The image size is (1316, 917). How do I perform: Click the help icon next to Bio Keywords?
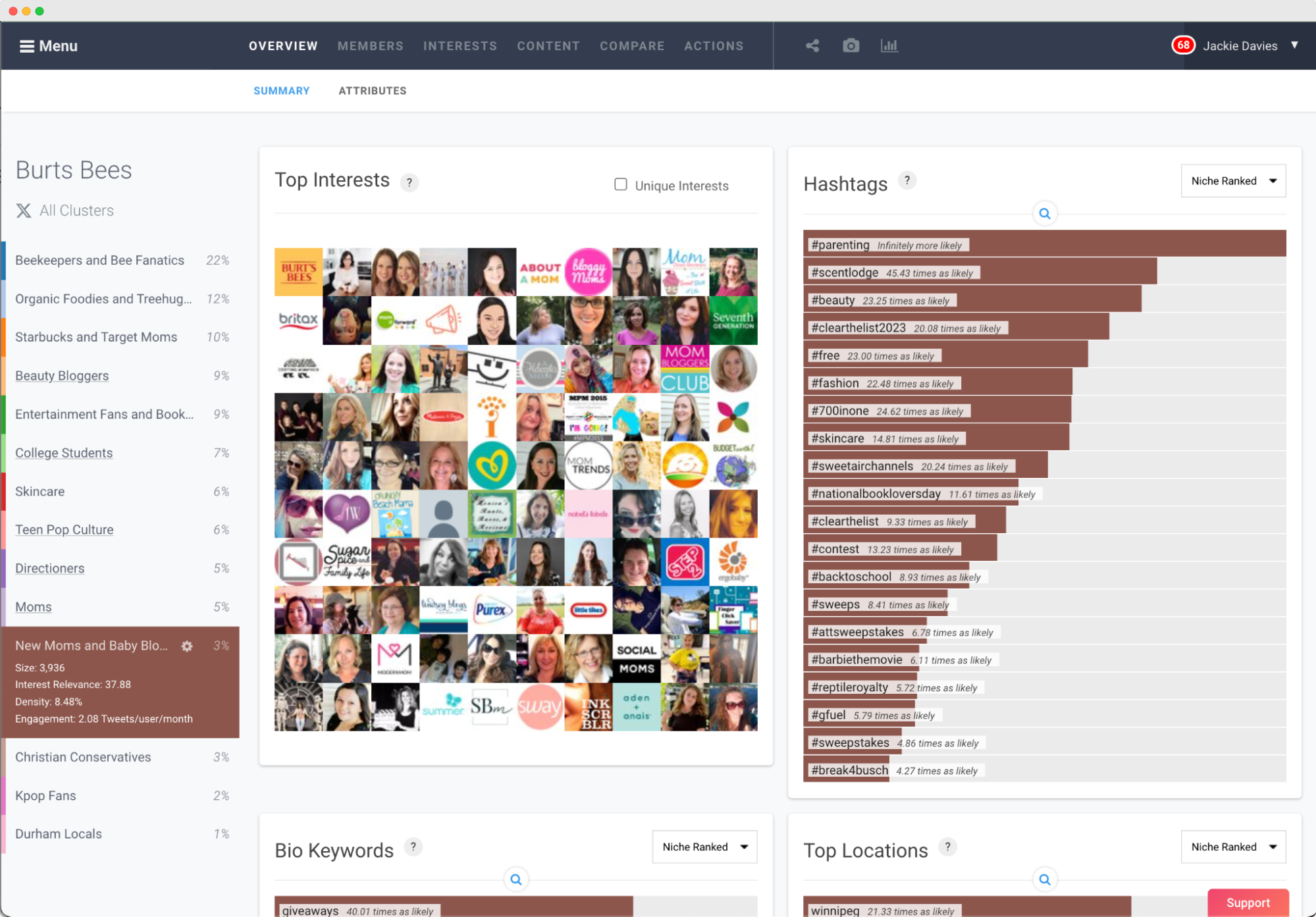[413, 847]
